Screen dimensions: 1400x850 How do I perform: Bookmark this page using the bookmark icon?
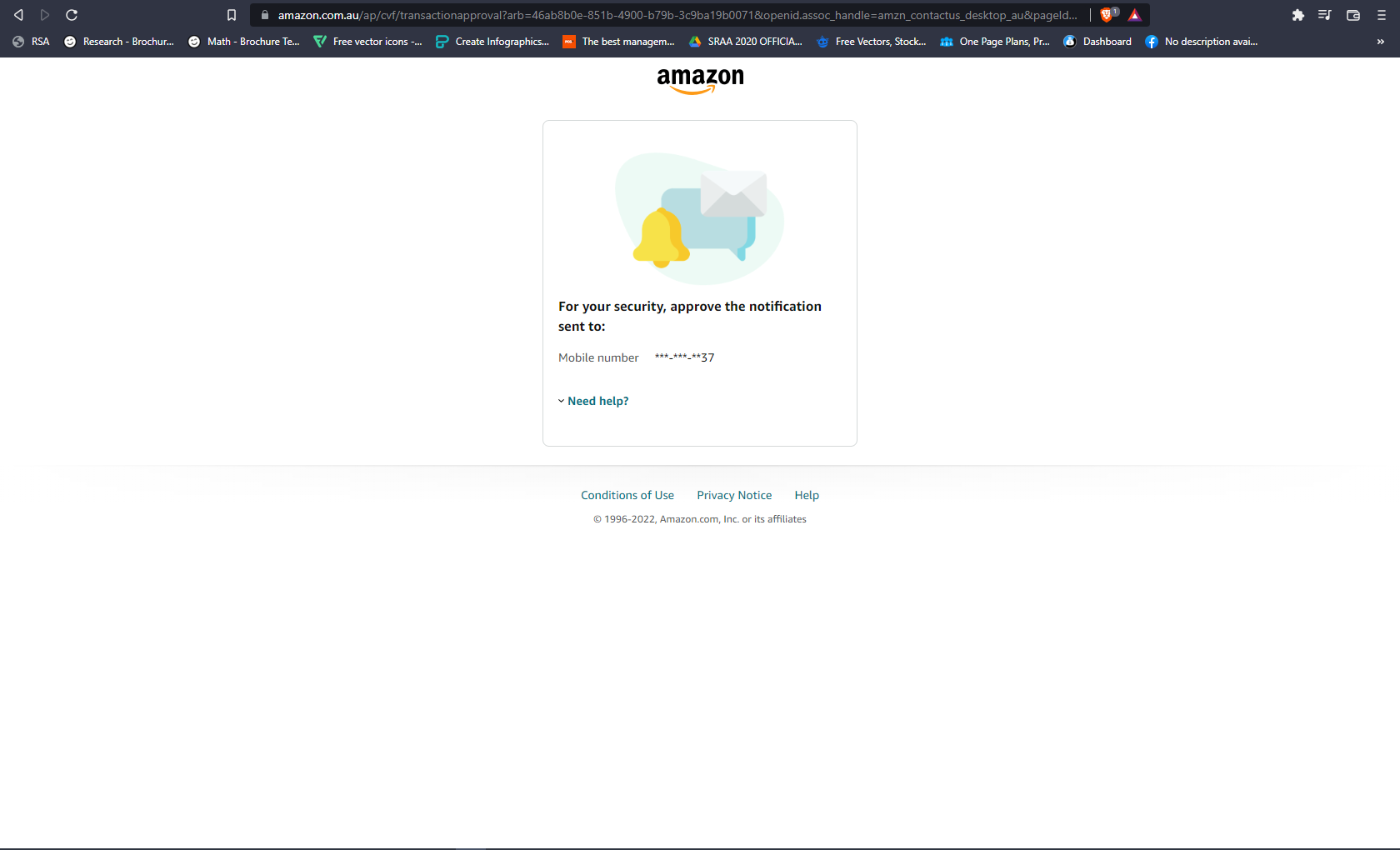tap(232, 15)
